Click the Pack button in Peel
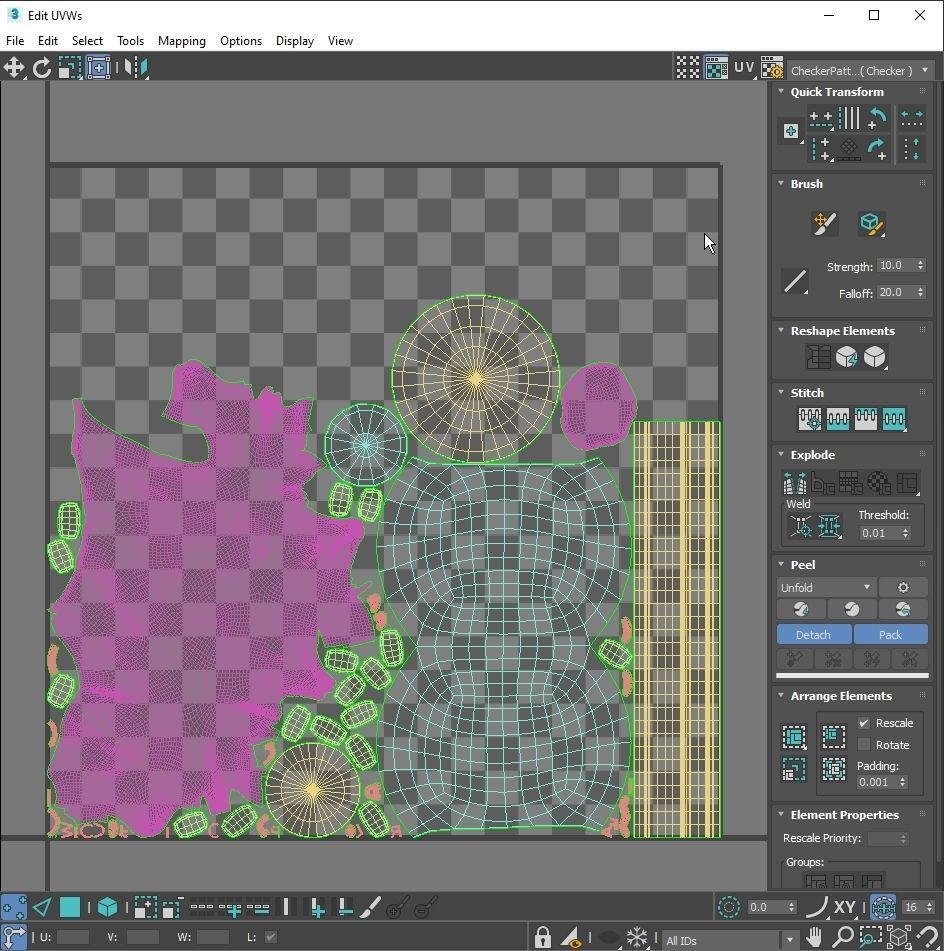Viewport: 944px width, 951px height. (x=891, y=634)
